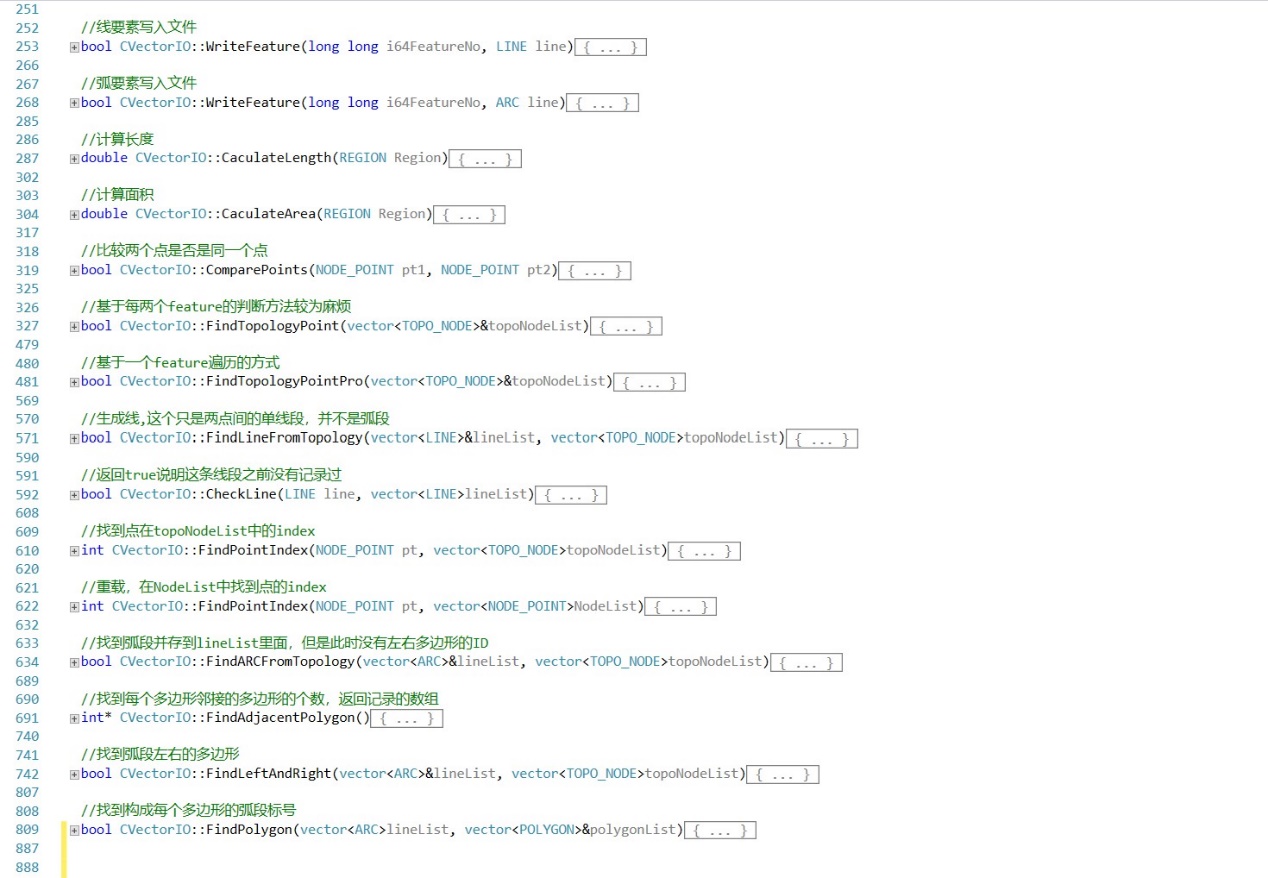
Task: Click the collapsed { ... } block after CheckLine
Action: [x=571, y=495]
